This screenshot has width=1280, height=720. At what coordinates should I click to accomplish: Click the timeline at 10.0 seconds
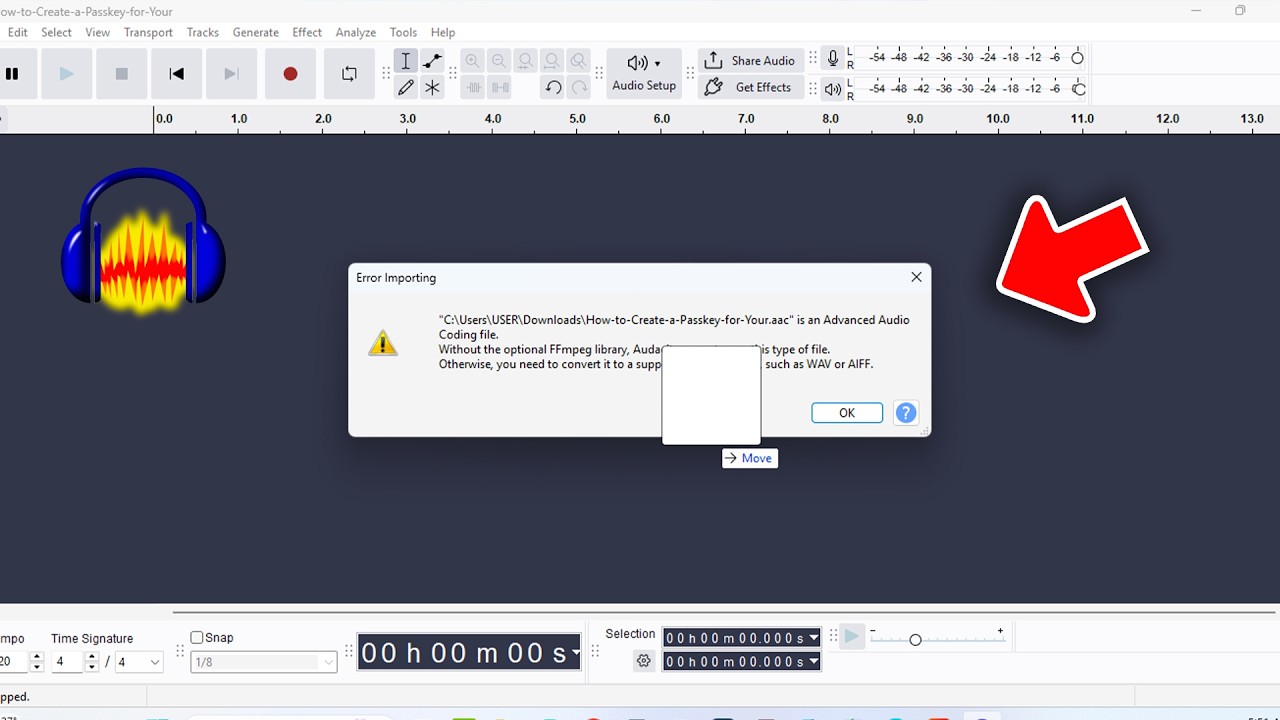(x=998, y=119)
